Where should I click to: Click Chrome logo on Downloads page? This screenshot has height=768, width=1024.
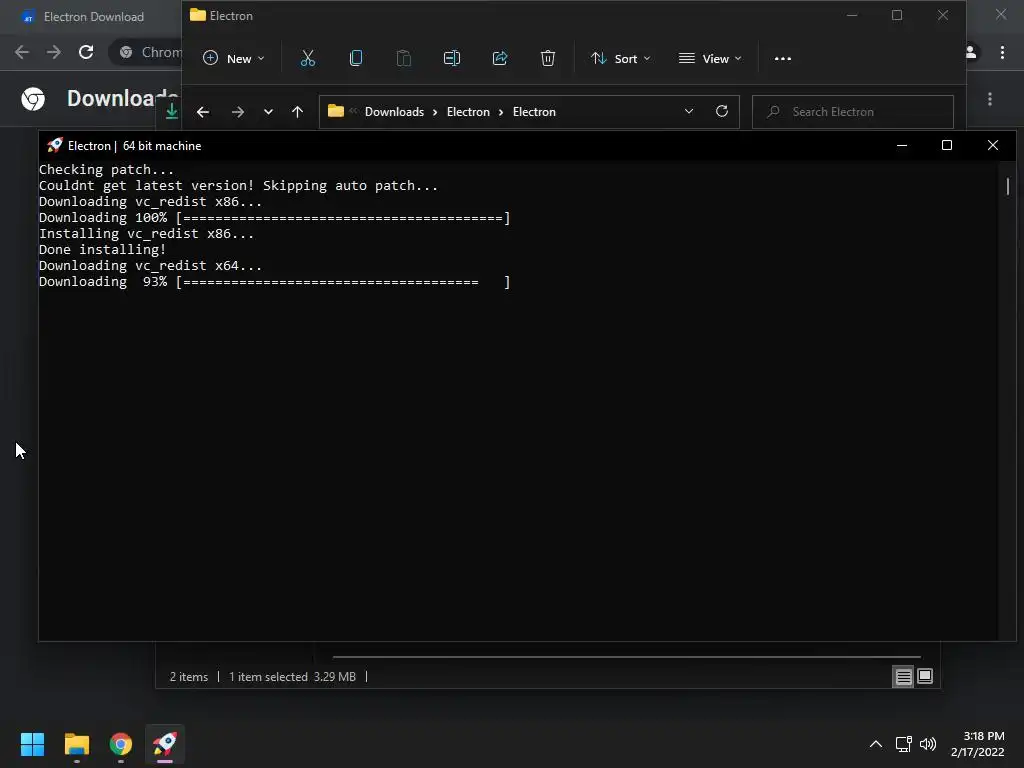33,99
